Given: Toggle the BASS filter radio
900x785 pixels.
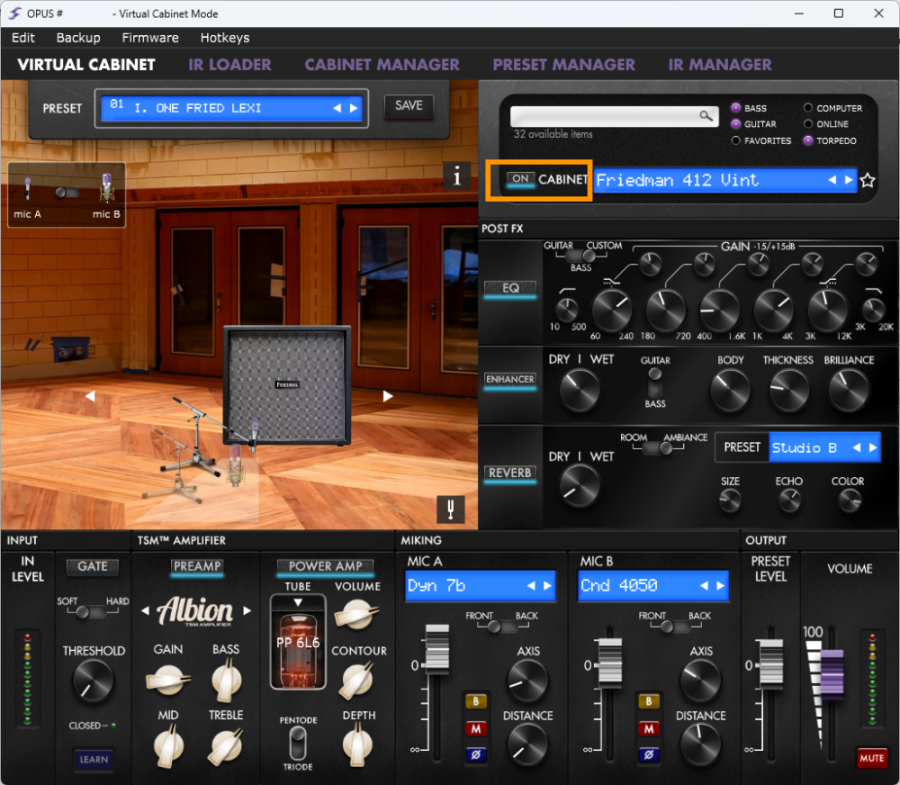Looking at the screenshot, I should [735, 108].
